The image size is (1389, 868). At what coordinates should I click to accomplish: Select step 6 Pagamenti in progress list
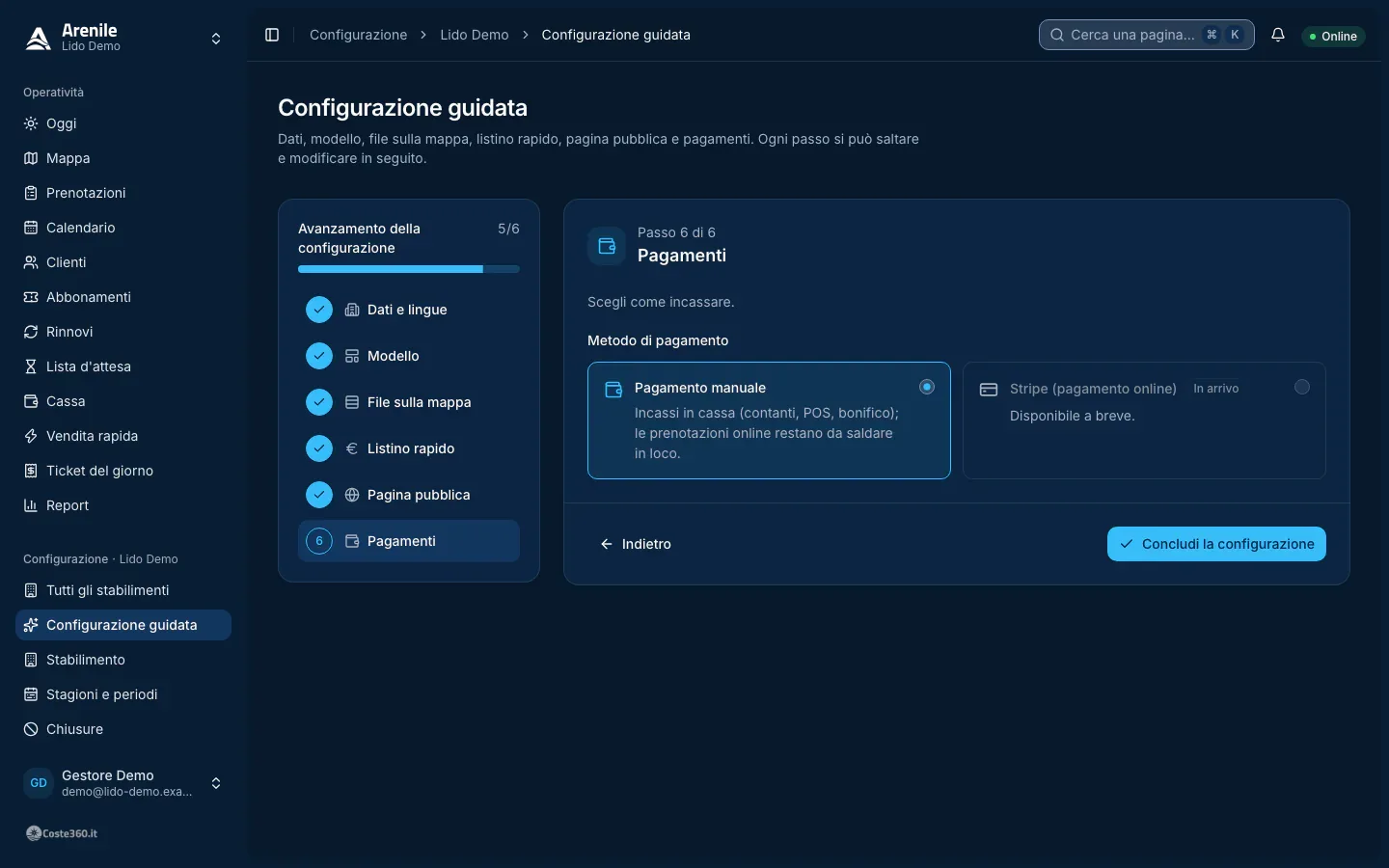click(409, 541)
